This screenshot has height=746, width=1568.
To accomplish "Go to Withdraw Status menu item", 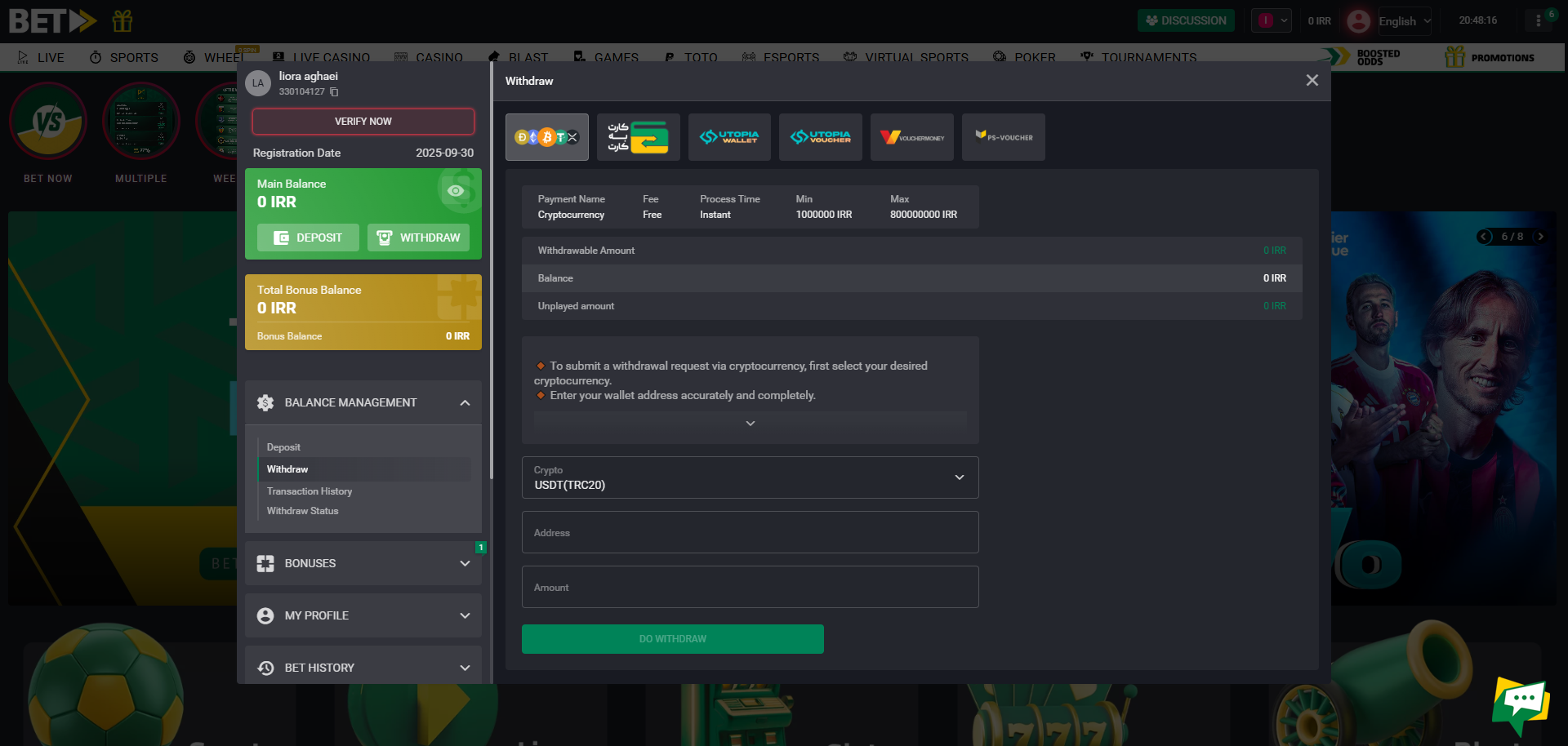I will pos(302,511).
